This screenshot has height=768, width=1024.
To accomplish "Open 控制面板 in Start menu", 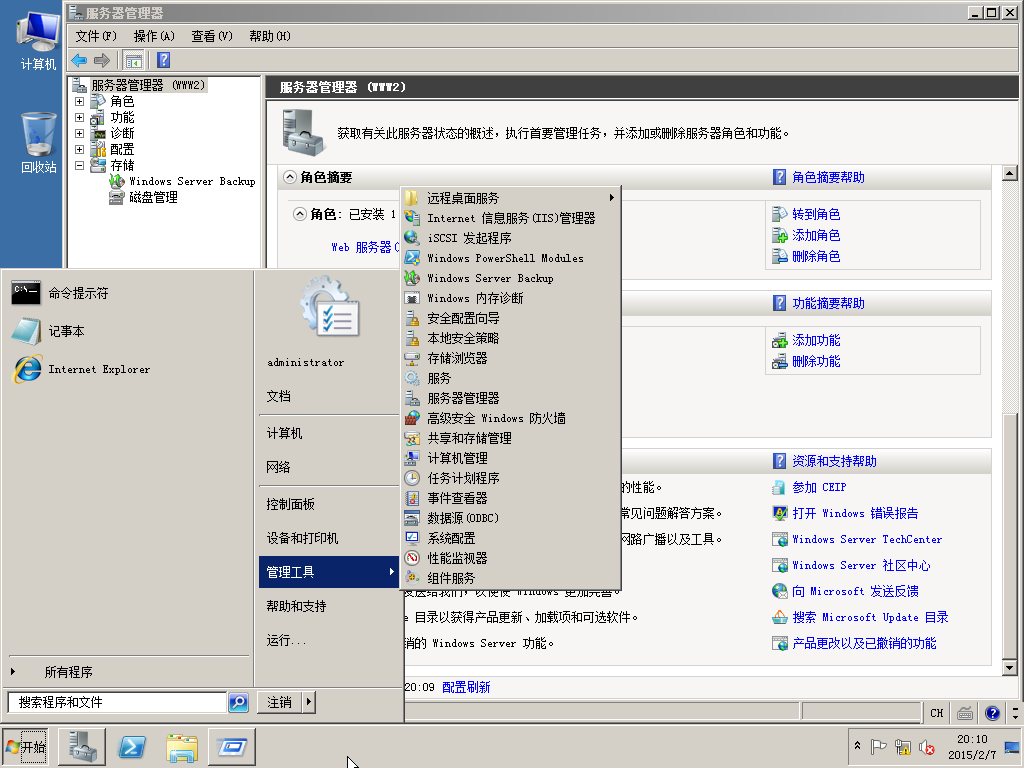I will tap(328, 504).
